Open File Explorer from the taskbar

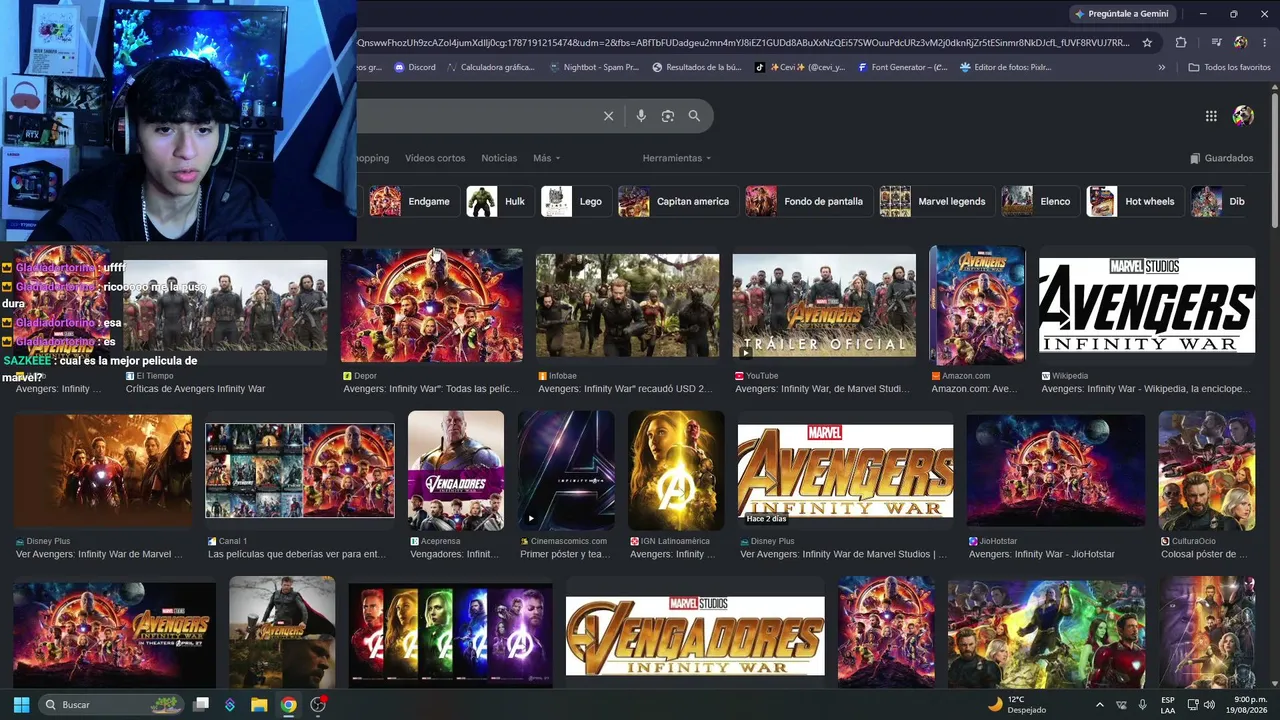coord(259,704)
